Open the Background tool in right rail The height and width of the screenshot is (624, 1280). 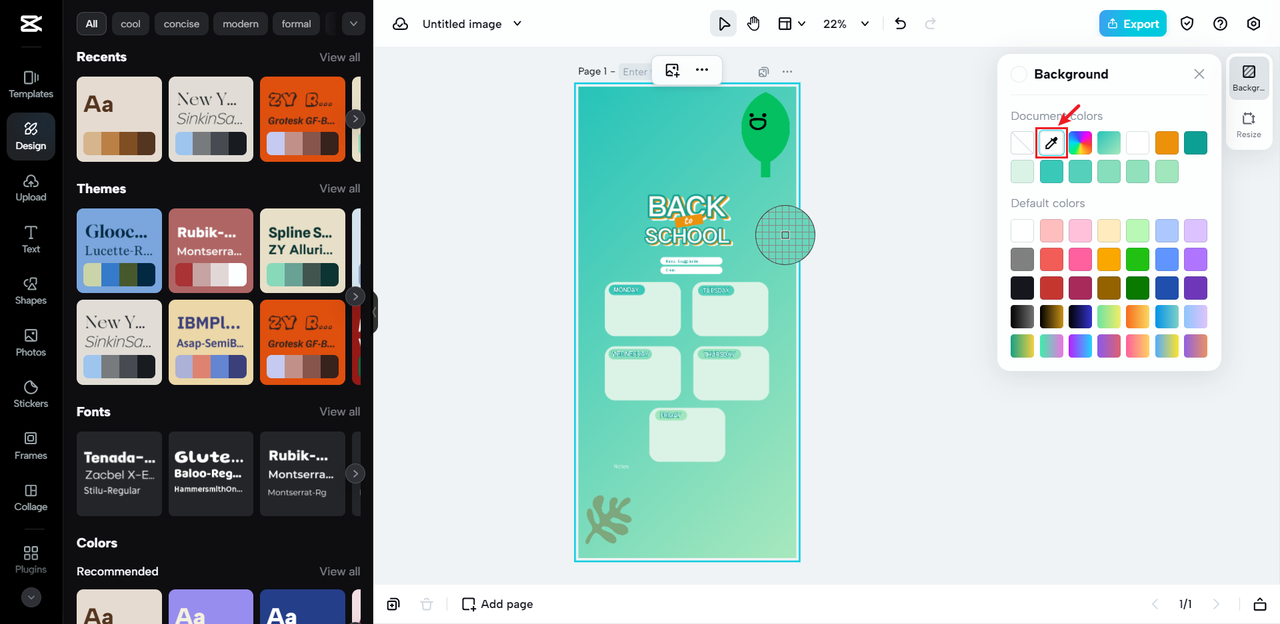[x=1248, y=79]
